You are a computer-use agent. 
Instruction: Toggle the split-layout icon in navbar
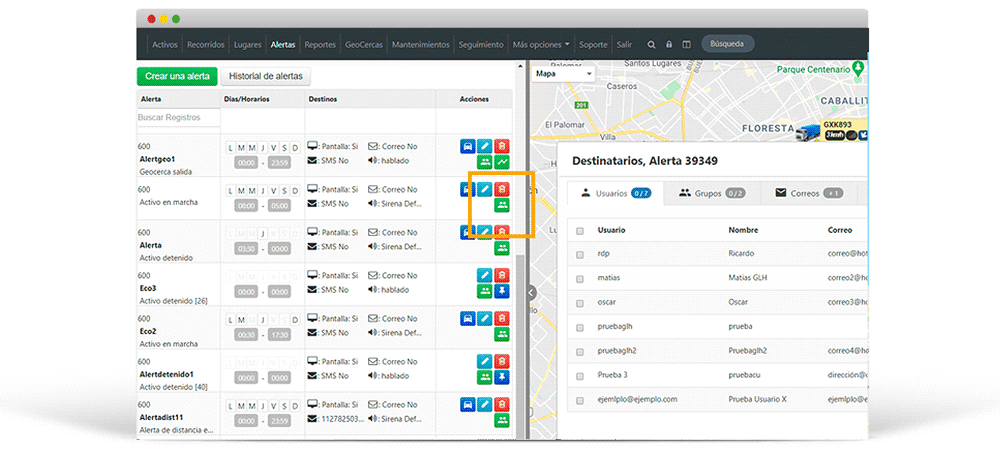point(686,45)
